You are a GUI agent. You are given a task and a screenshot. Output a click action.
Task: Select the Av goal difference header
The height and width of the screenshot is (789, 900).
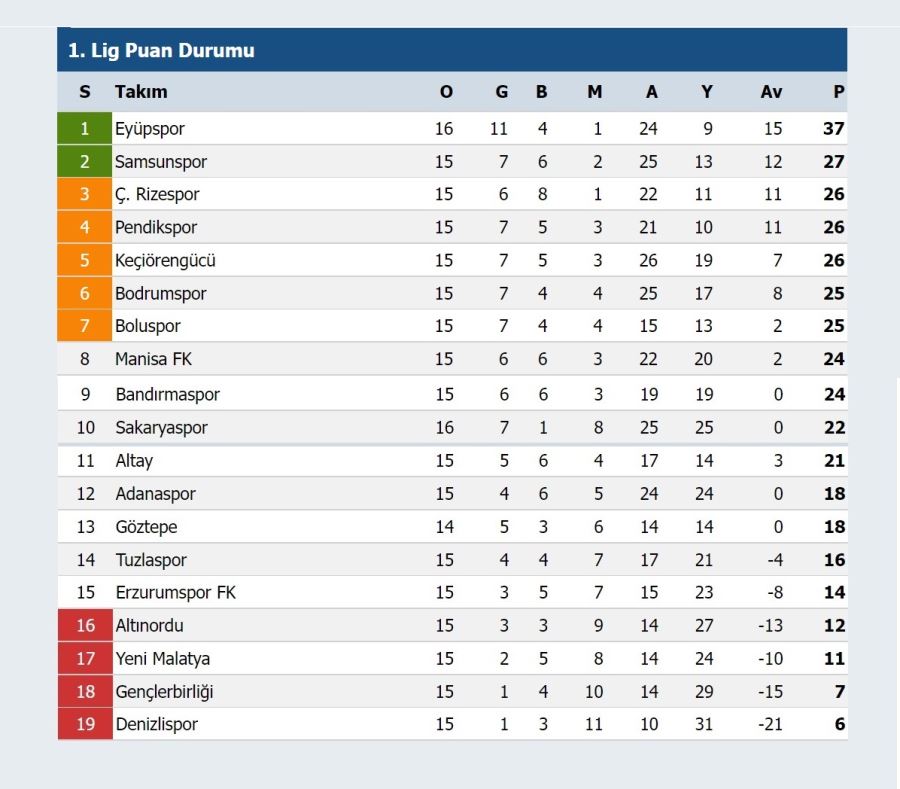771,92
